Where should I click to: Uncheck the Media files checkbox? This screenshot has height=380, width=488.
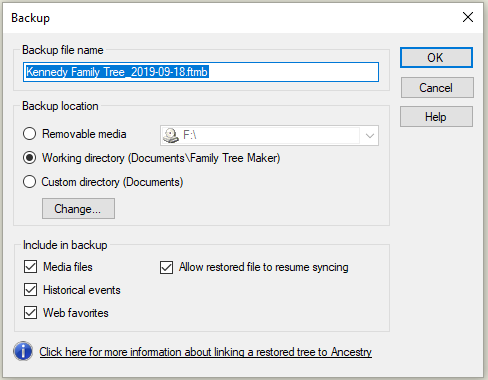tap(30, 267)
